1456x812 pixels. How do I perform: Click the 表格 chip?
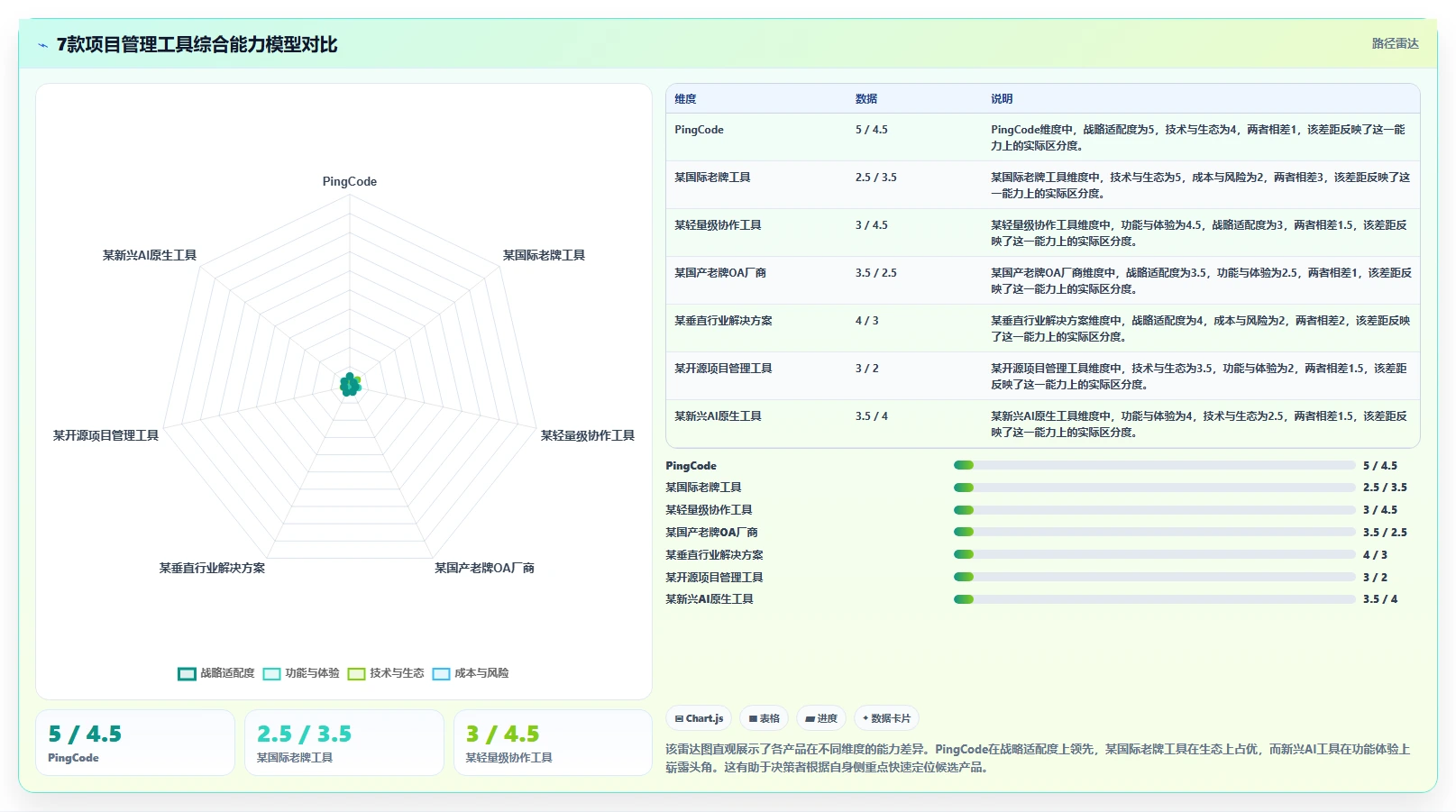click(x=764, y=718)
